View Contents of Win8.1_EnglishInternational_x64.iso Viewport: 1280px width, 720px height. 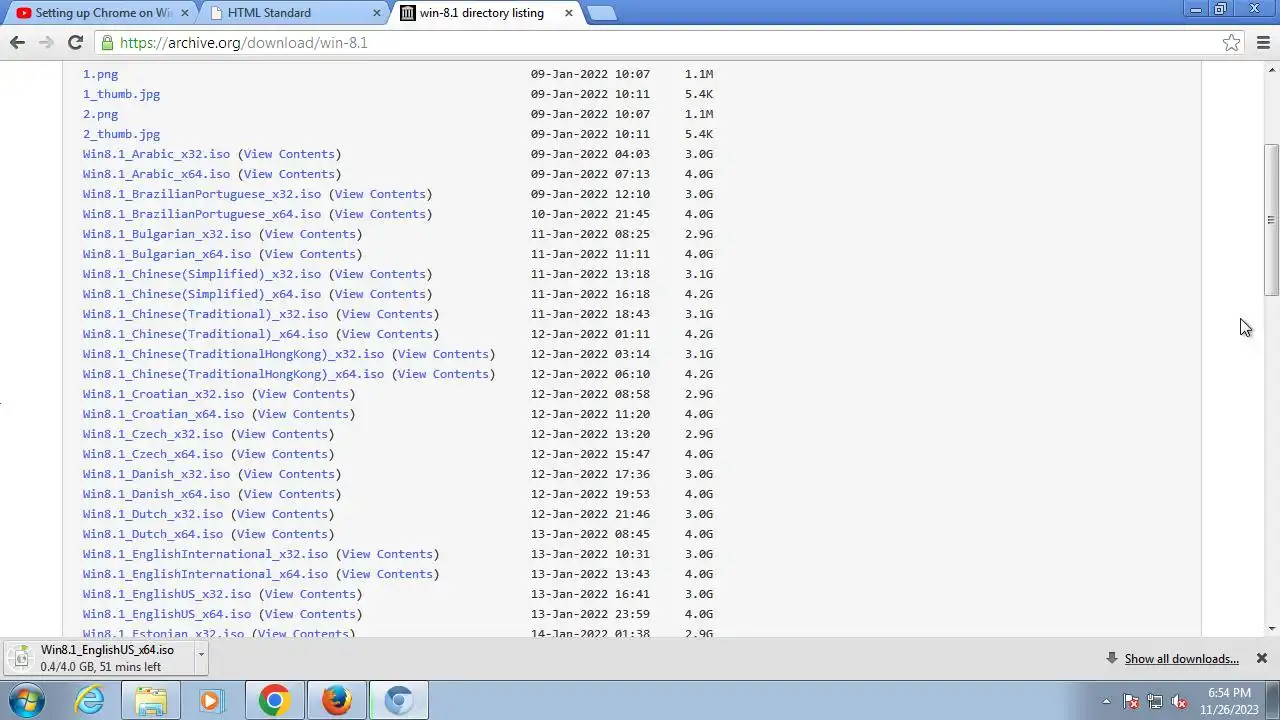pyautogui.click(x=387, y=574)
